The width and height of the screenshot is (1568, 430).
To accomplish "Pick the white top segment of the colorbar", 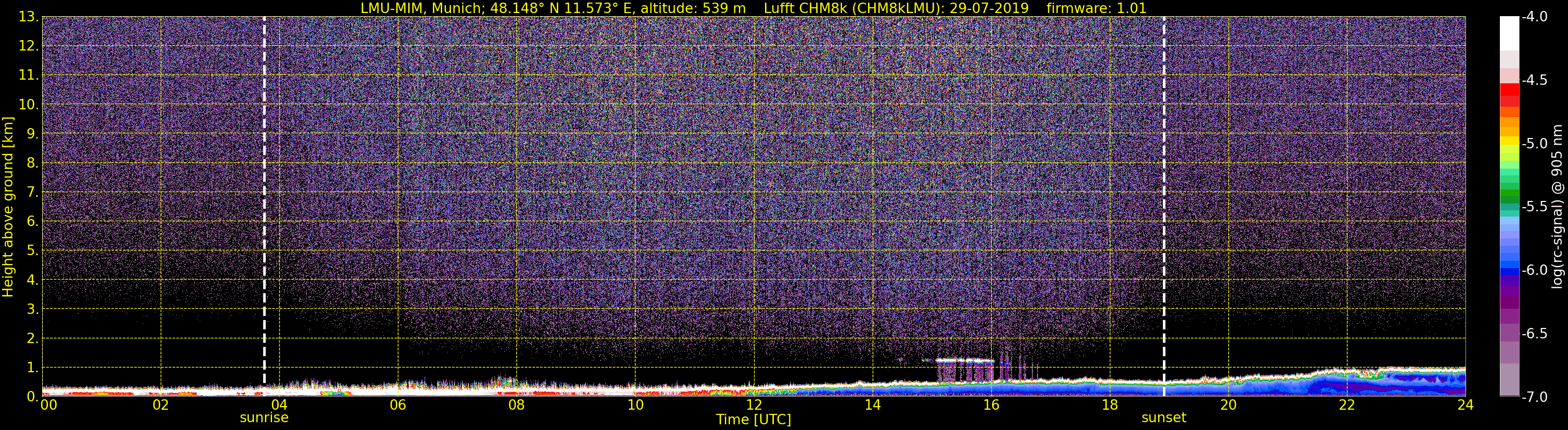I will tap(1509, 33).
